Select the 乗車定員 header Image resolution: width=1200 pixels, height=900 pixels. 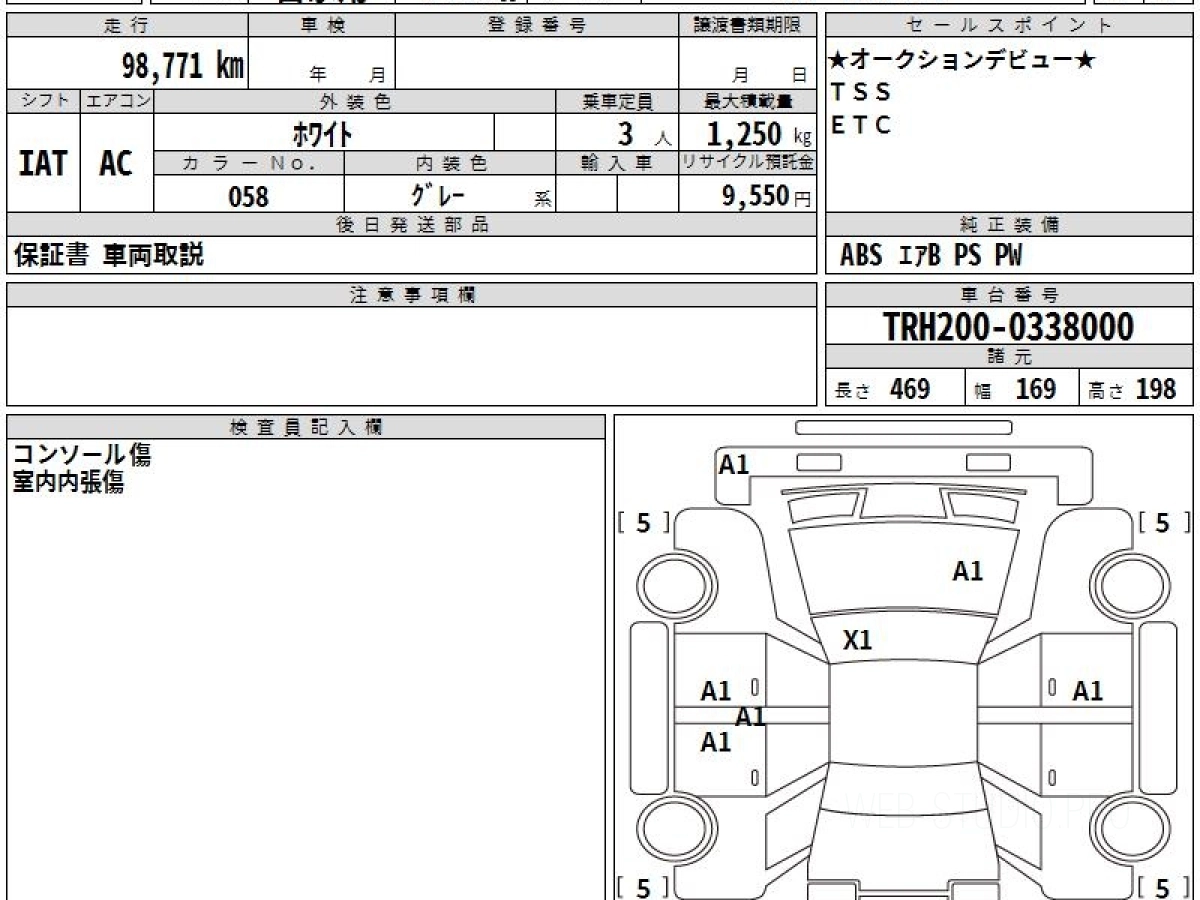click(617, 101)
